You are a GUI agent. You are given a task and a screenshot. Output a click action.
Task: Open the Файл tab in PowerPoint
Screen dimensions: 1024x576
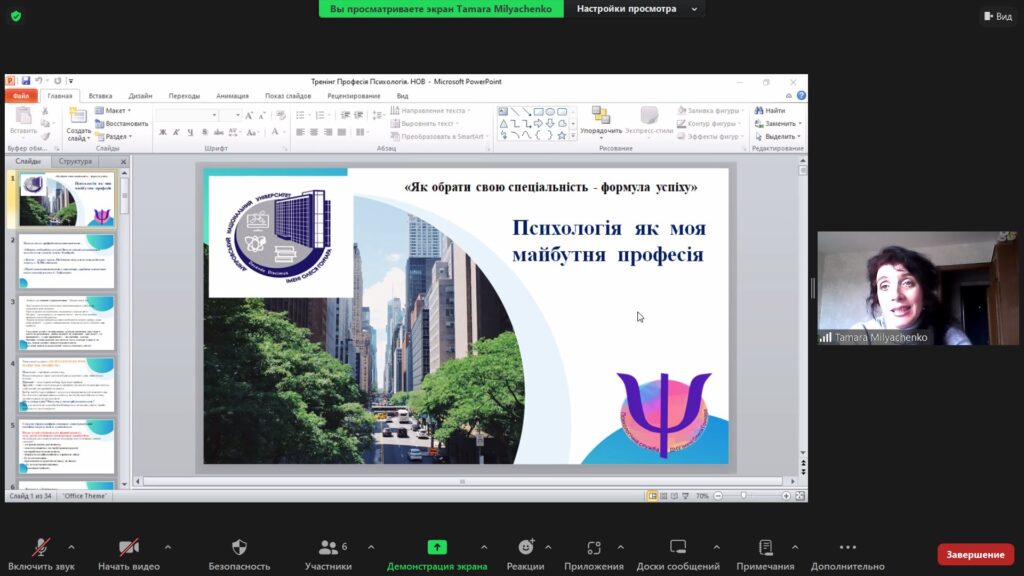[21, 96]
